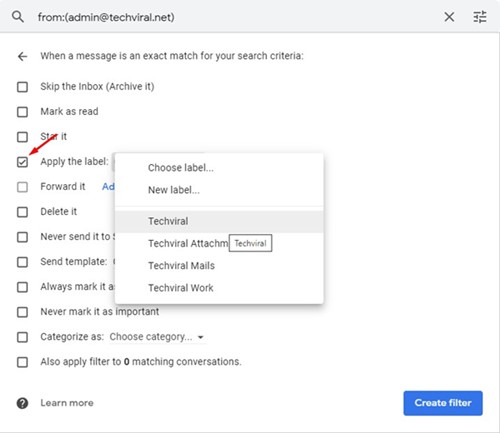Screen dimensions: 500x433
Task: Check the Delete it option
Action: click(22, 212)
